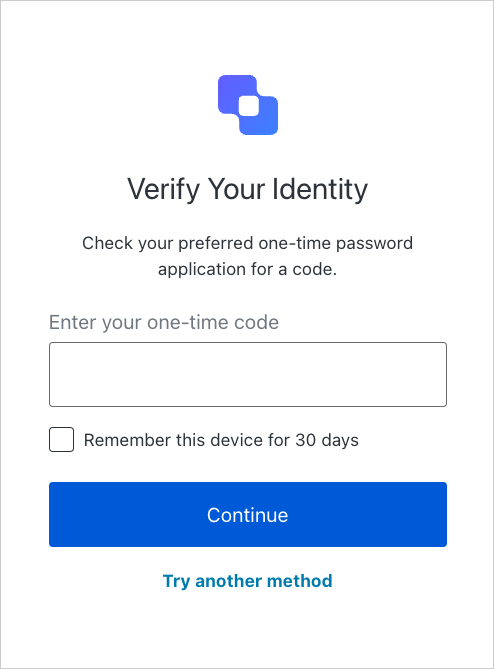Click the one-time code input field
Screen dimensions: 494x669
click(x=248, y=374)
